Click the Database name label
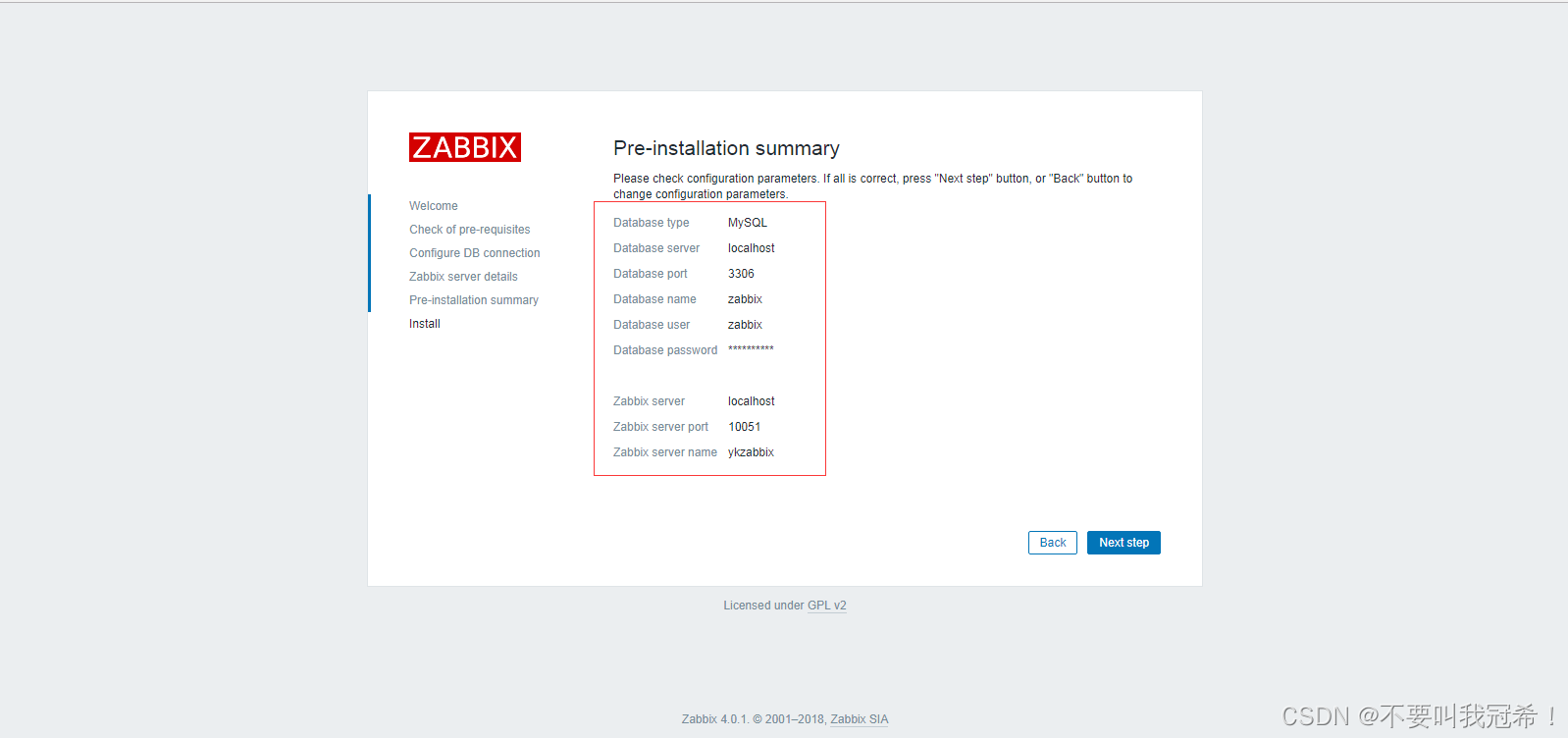 point(654,299)
